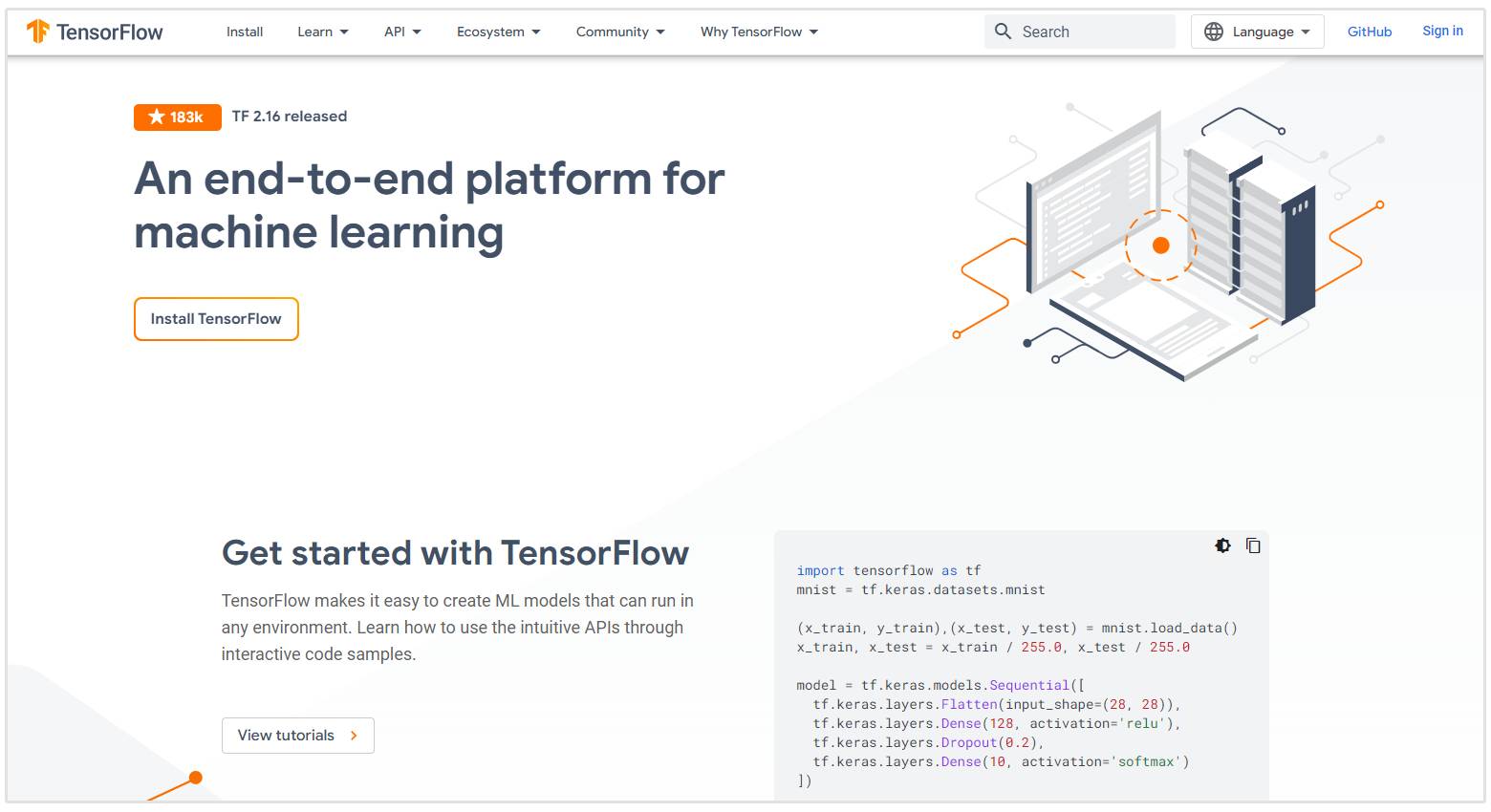Click the 'x_train / 255.0' code line

click(x=993, y=647)
